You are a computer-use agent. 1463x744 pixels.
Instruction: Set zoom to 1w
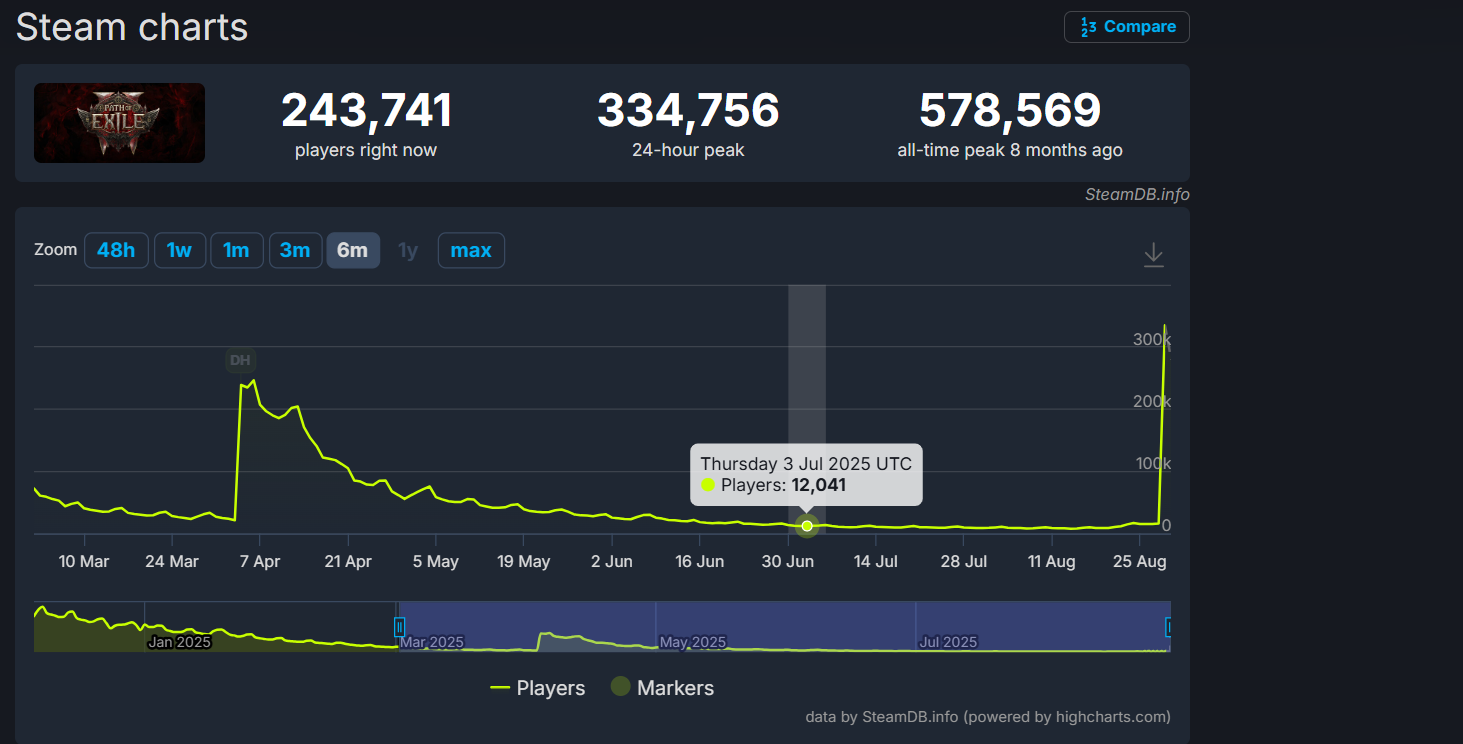tap(180, 250)
